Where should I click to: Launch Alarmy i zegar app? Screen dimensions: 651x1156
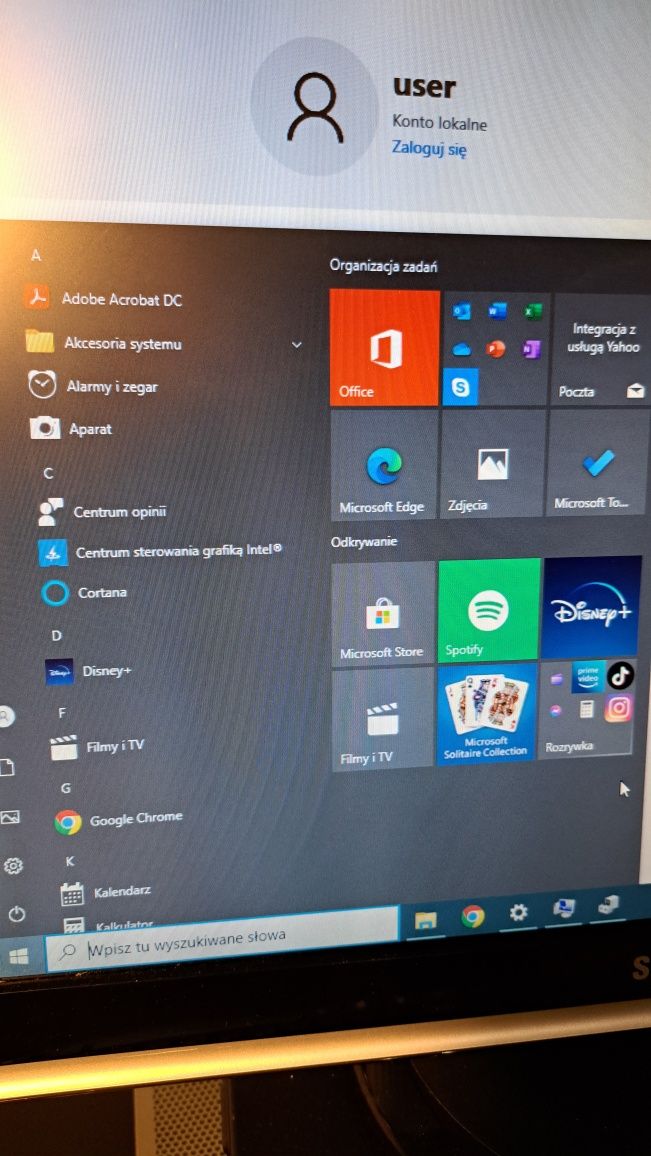coord(93,386)
